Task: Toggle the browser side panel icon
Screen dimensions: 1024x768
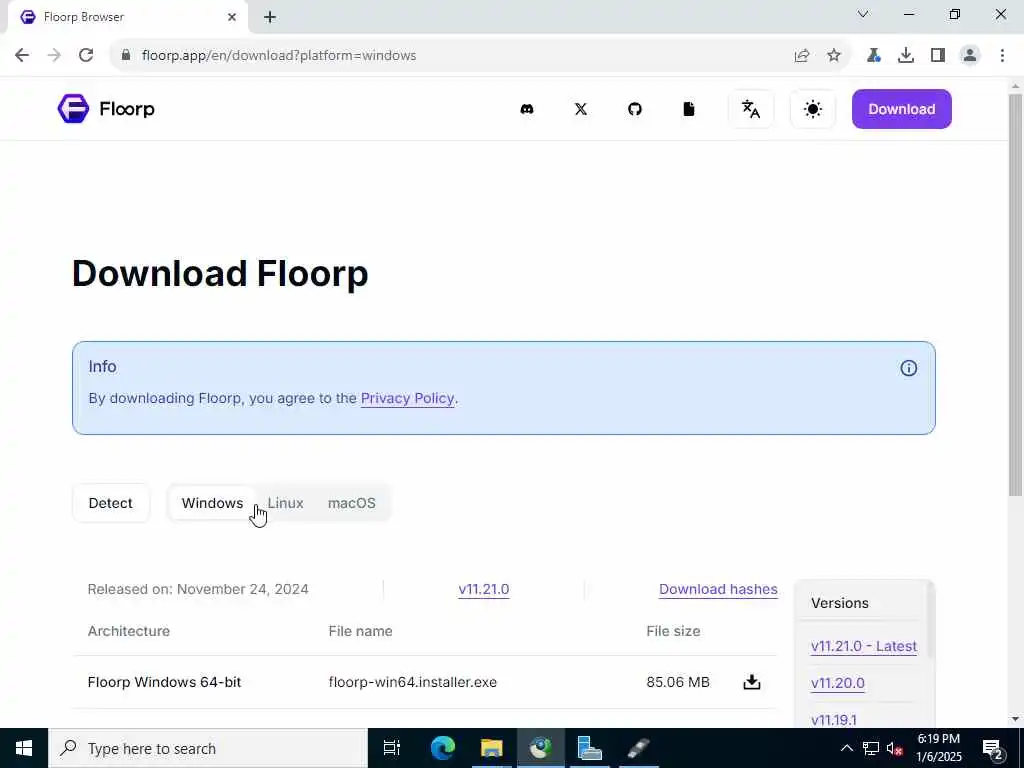Action: pyautogui.click(x=938, y=55)
